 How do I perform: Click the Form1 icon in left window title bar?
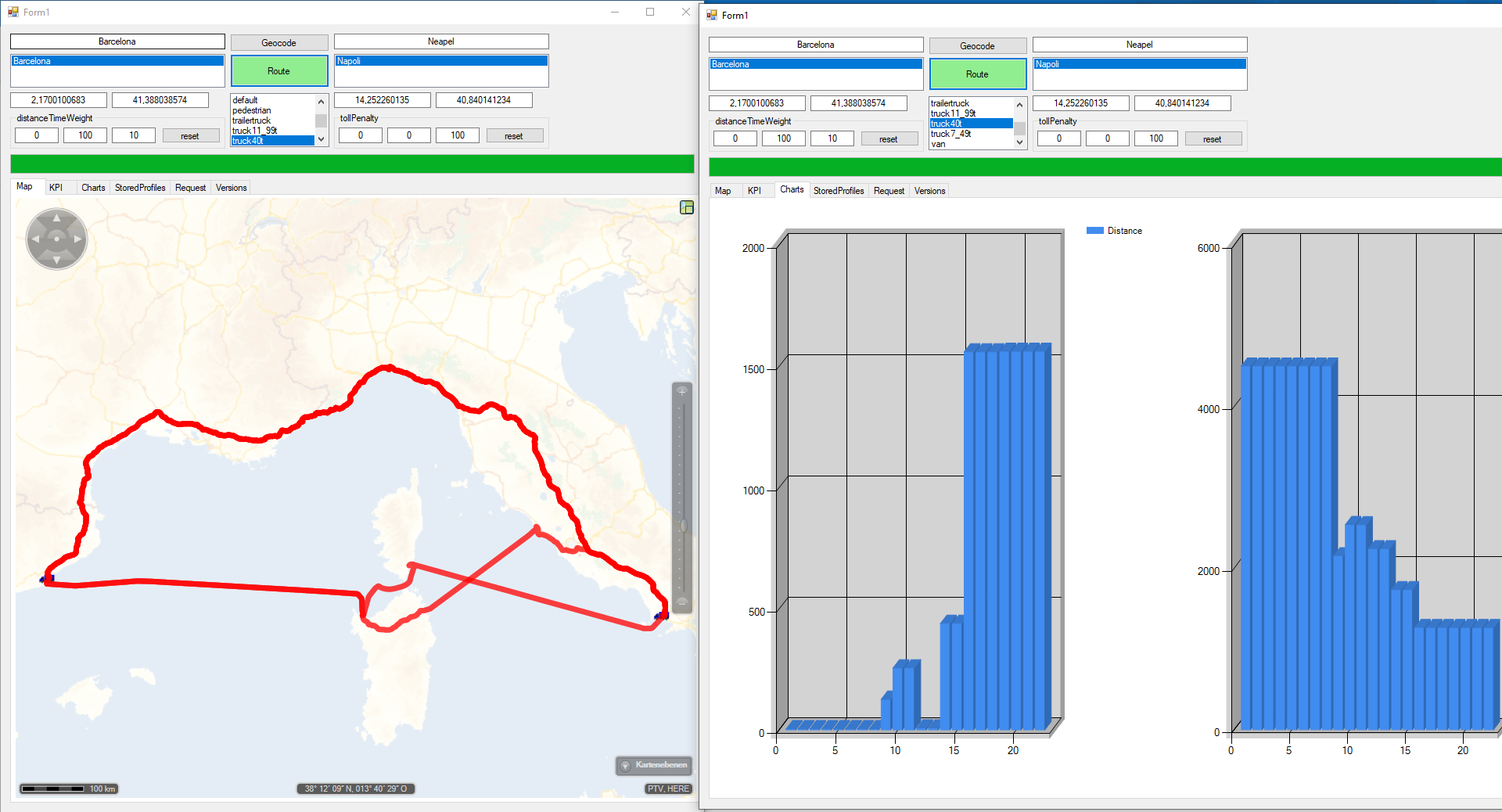pyautogui.click(x=13, y=12)
